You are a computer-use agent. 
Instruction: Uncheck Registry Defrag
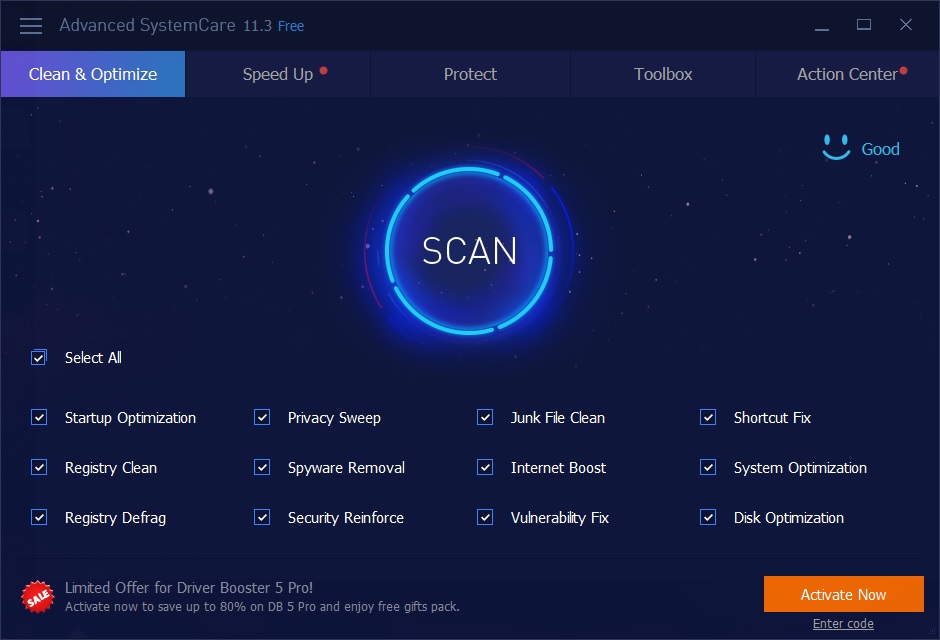39,517
